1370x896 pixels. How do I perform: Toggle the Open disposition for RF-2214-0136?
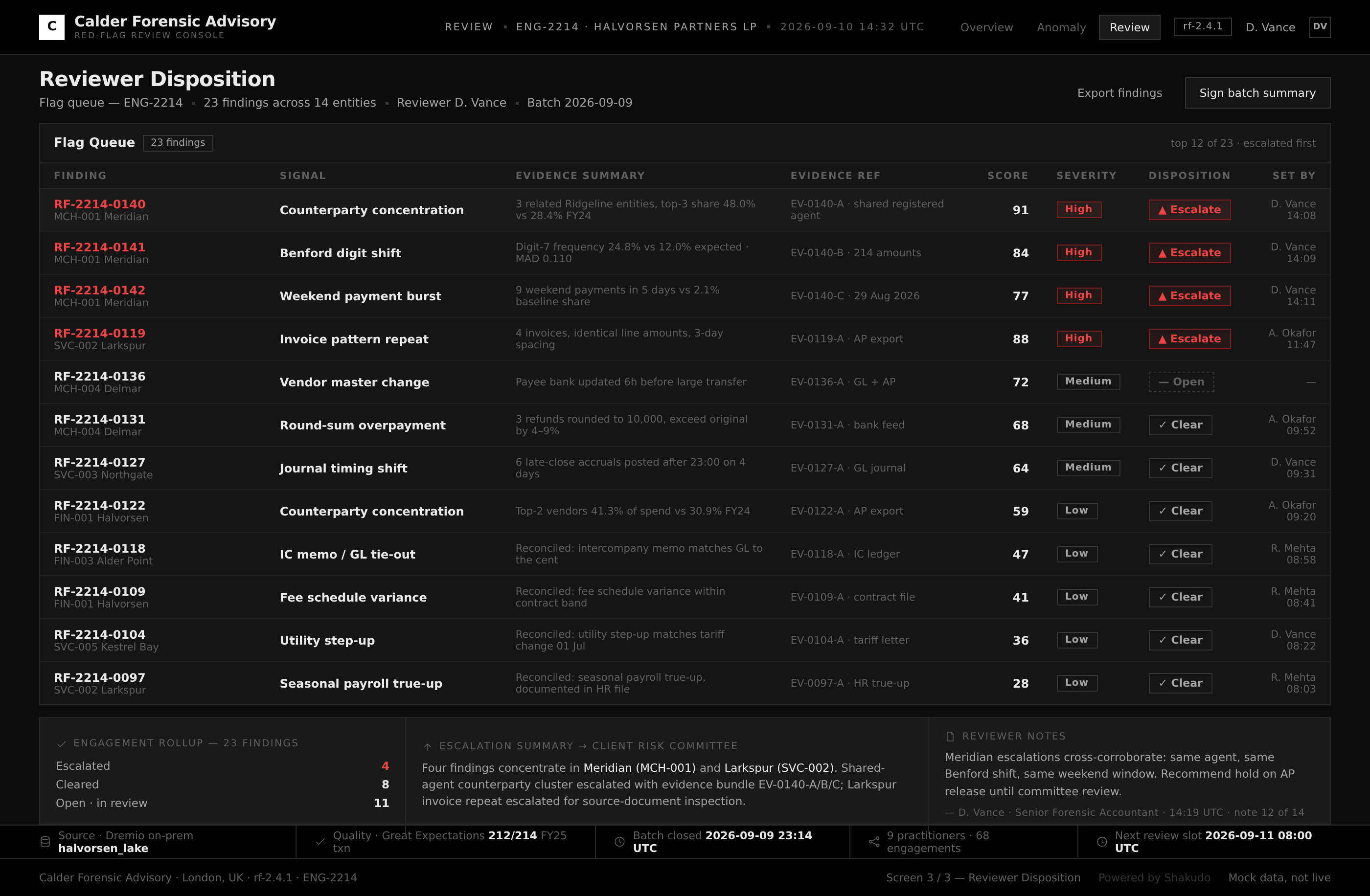coord(1181,381)
